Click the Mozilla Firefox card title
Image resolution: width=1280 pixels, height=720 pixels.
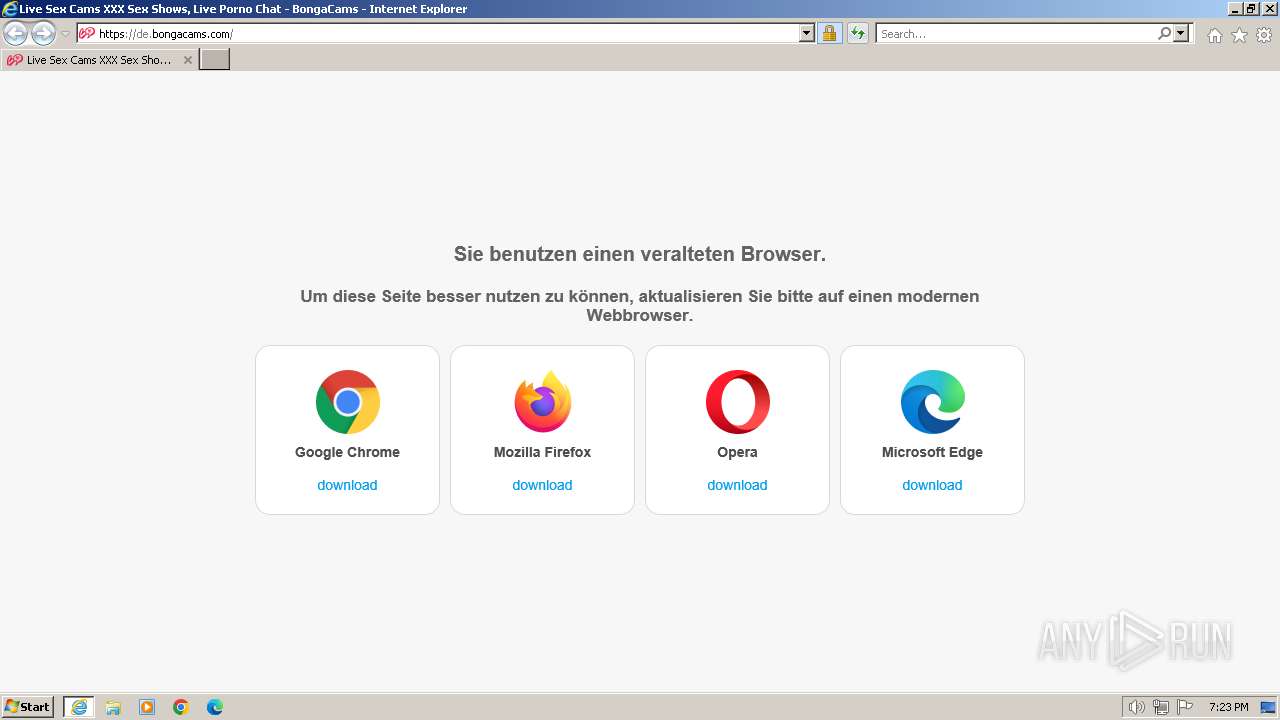coord(542,452)
